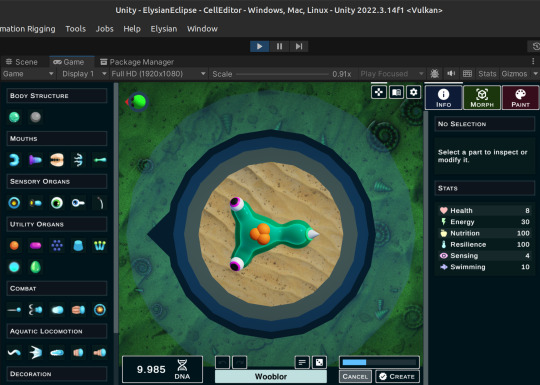Image resolution: width=540 pixels, height=385 pixels.
Task: Adjust the Scale slider
Action: coord(282,74)
